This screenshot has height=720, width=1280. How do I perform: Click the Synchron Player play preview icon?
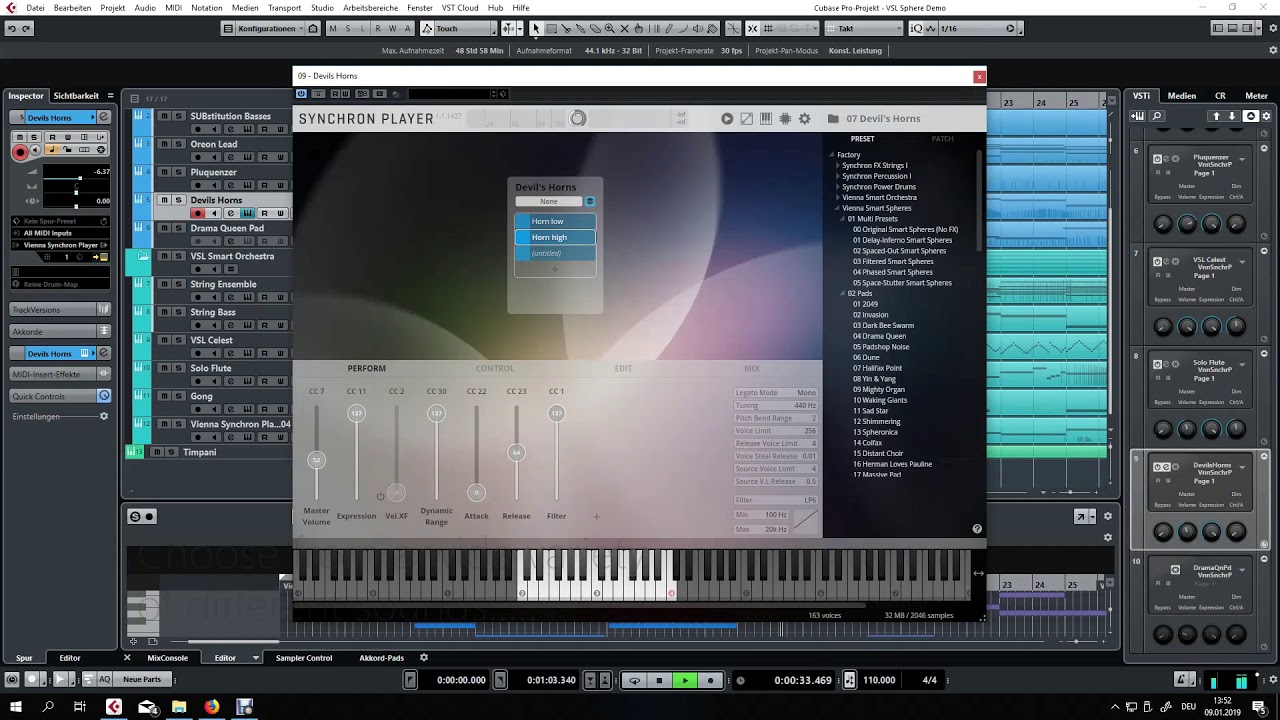coord(727,118)
